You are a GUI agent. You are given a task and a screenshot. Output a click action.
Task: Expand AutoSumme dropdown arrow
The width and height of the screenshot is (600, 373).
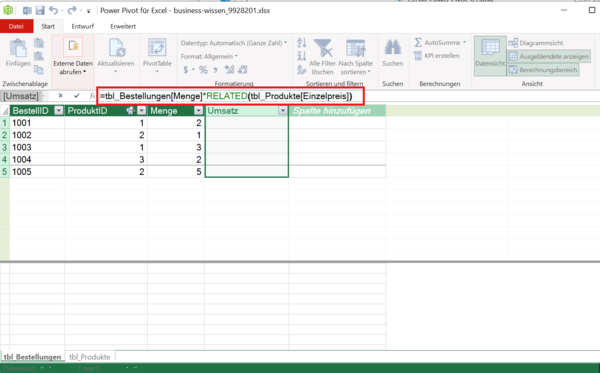pyautogui.click(x=464, y=42)
